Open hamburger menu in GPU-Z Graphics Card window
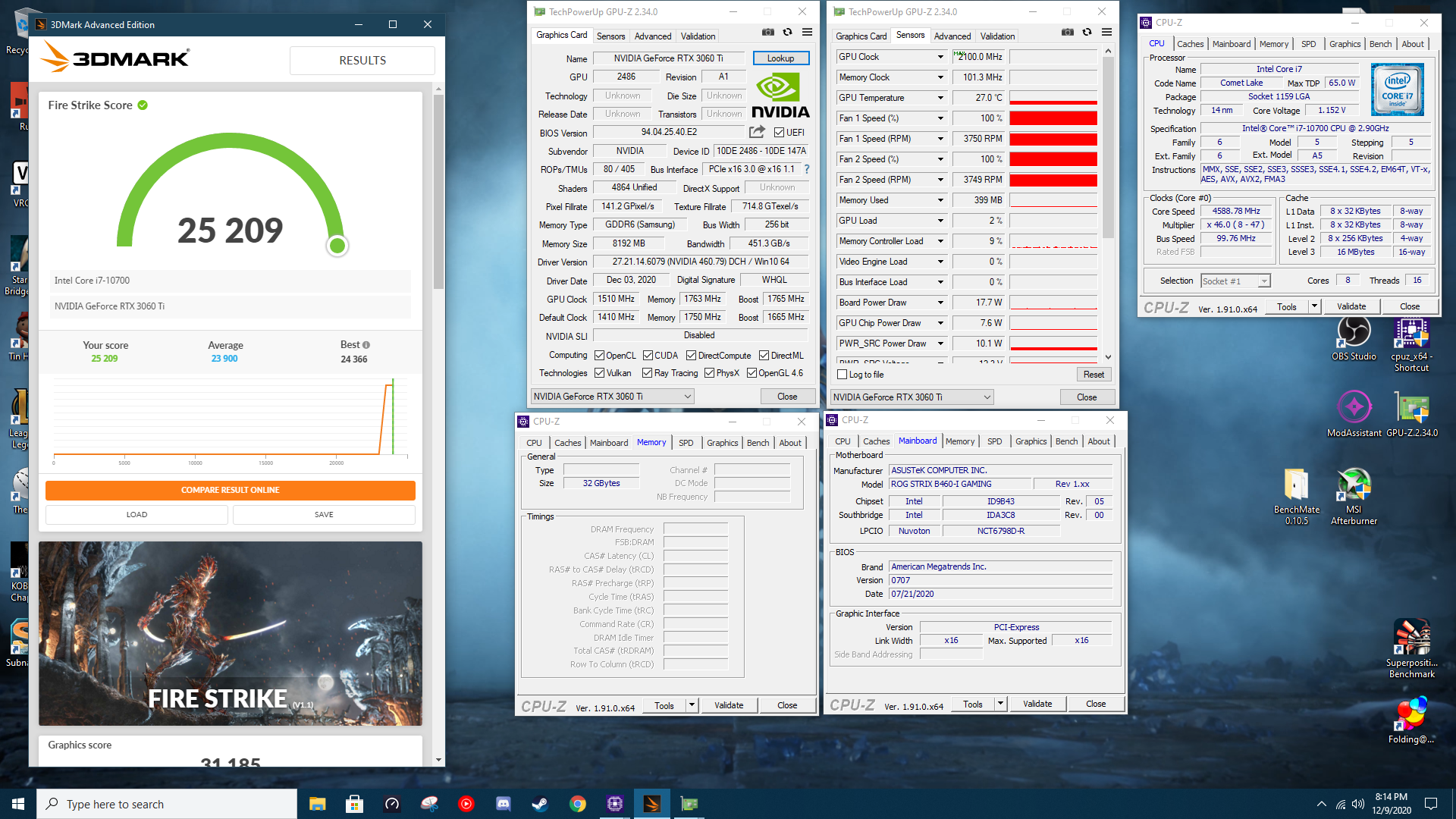Screen dimensions: 1456x819 (808, 32)
